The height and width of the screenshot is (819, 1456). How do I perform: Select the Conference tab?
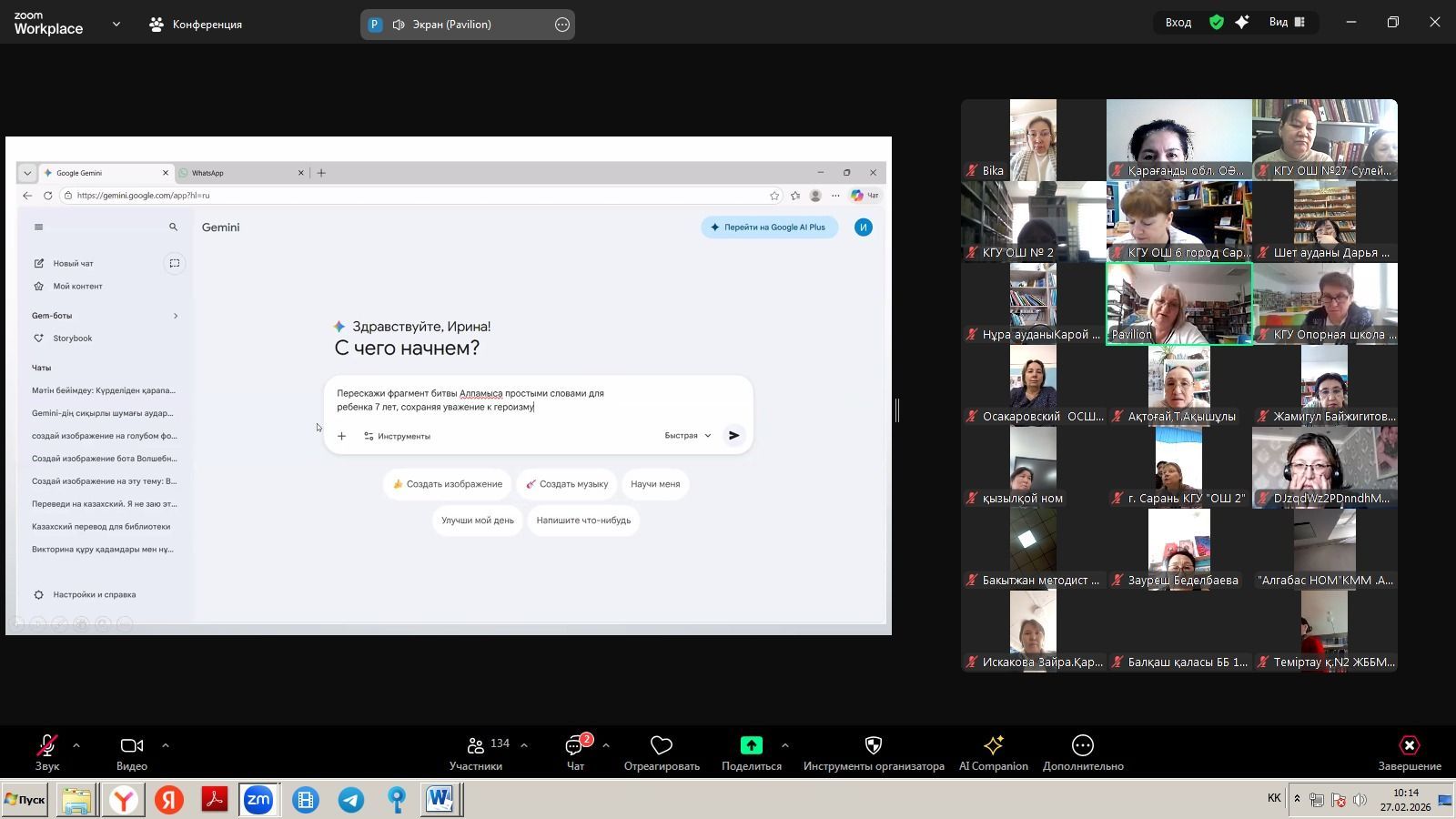pyautogui.click(x=196, y=25)
